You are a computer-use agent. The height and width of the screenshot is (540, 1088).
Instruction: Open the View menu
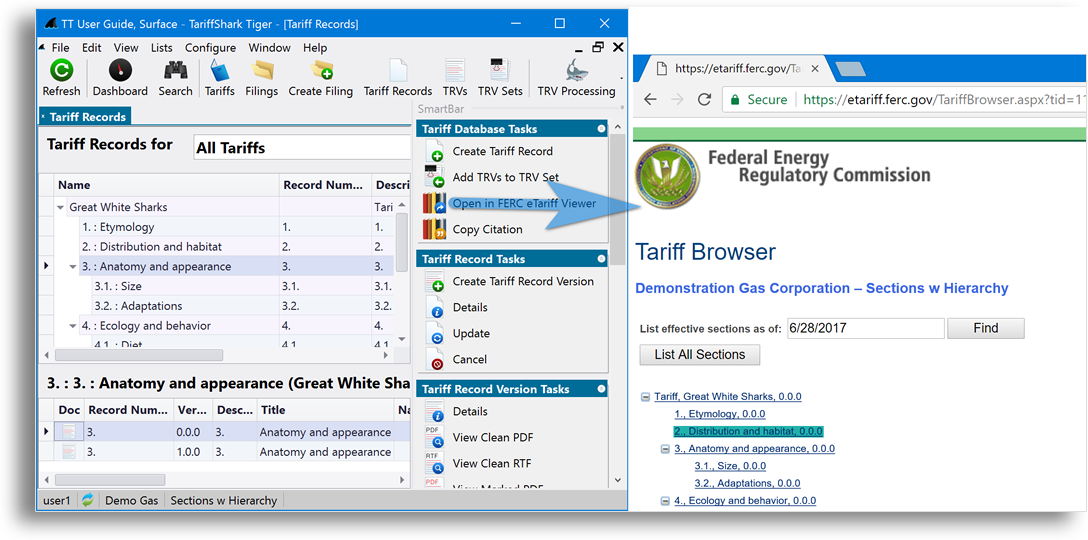[x=126, y=48]
